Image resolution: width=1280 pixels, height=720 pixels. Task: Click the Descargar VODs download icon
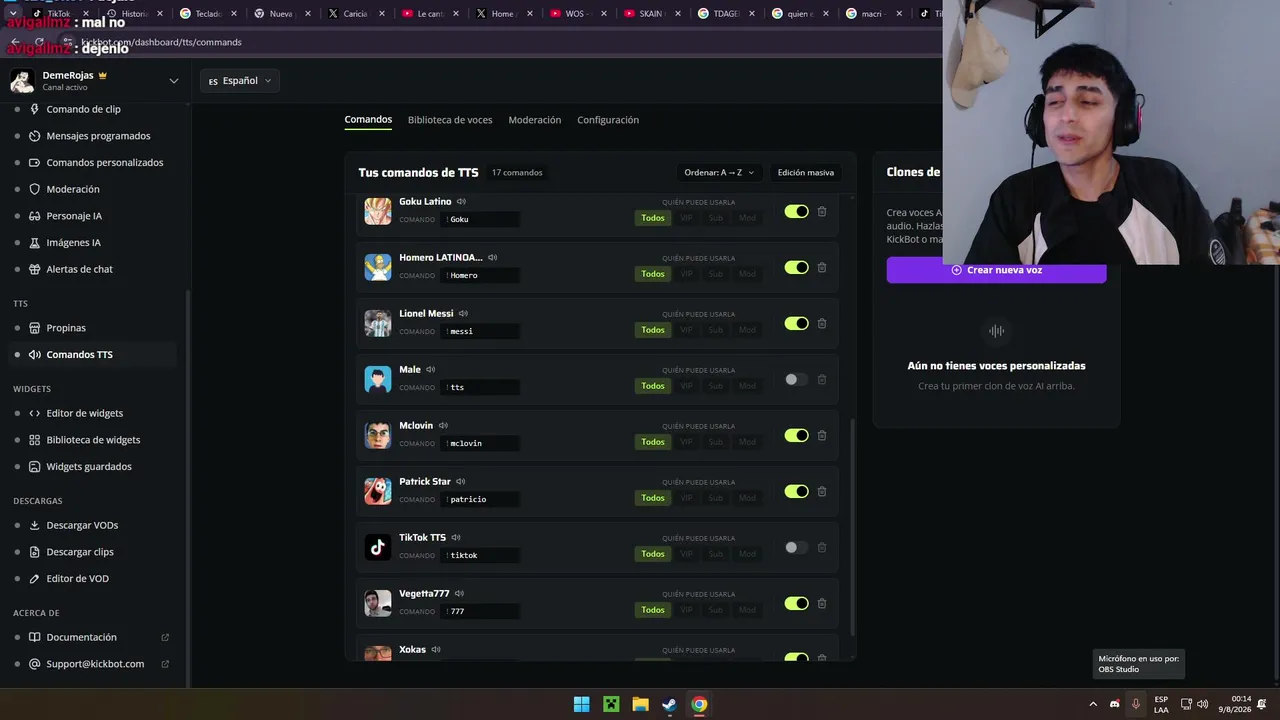pos(35,525)
